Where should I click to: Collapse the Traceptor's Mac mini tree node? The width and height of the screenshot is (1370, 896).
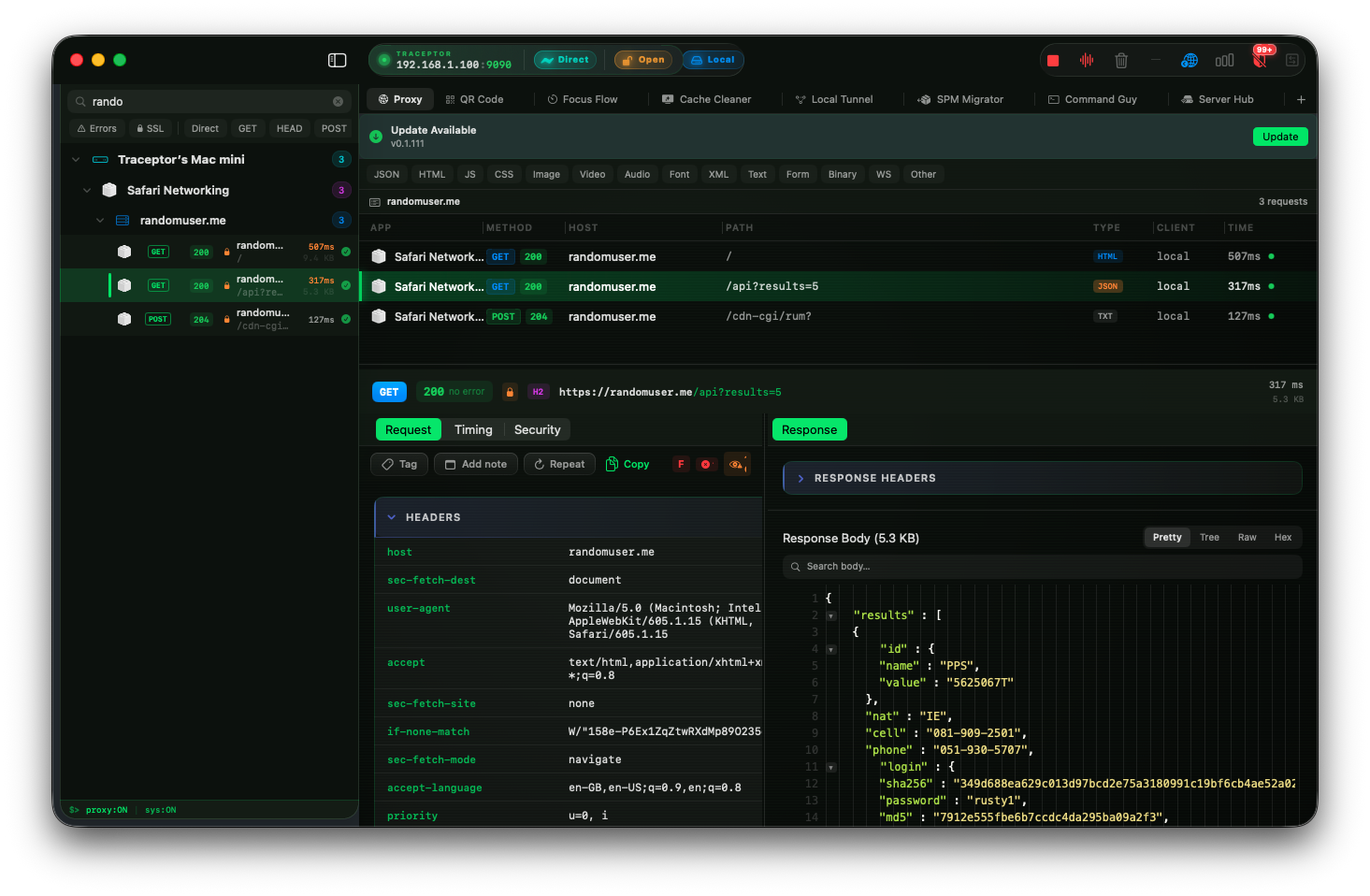point(76,160)
